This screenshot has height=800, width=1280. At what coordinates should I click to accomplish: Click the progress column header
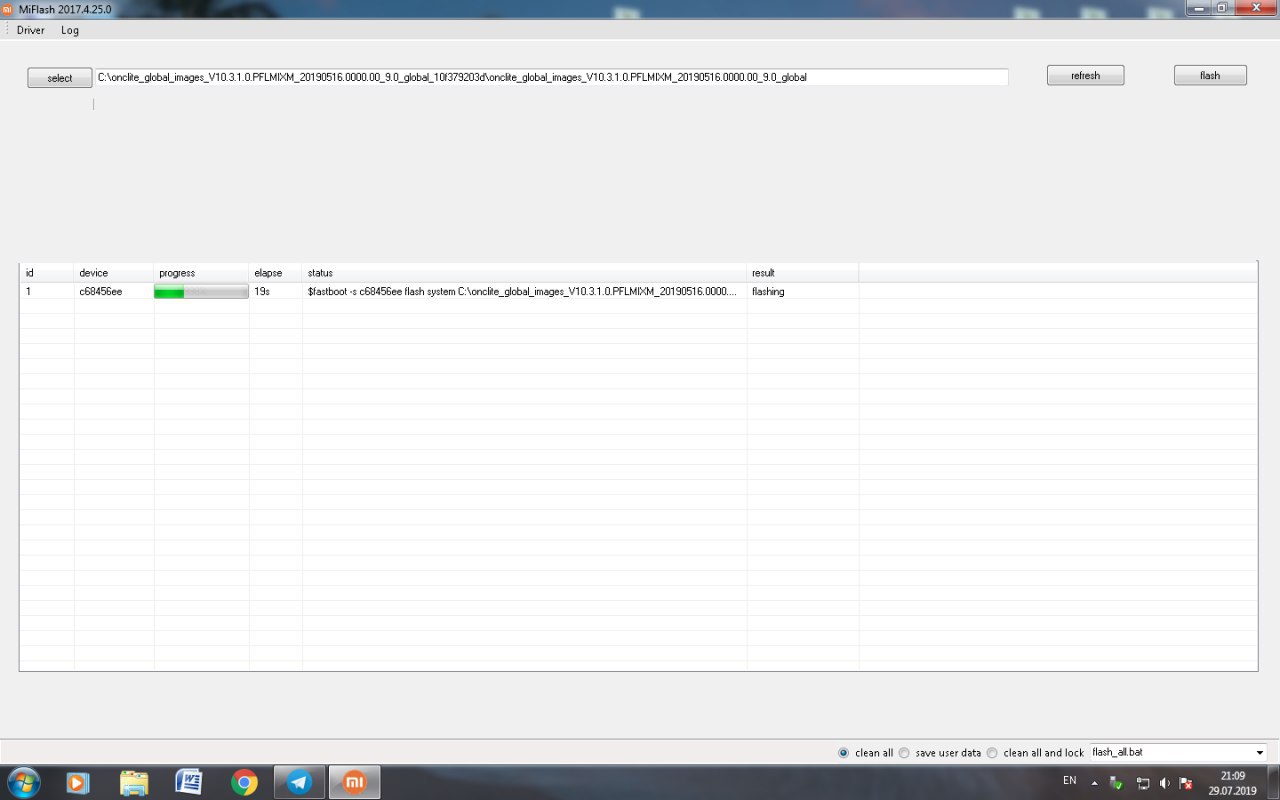201,273
